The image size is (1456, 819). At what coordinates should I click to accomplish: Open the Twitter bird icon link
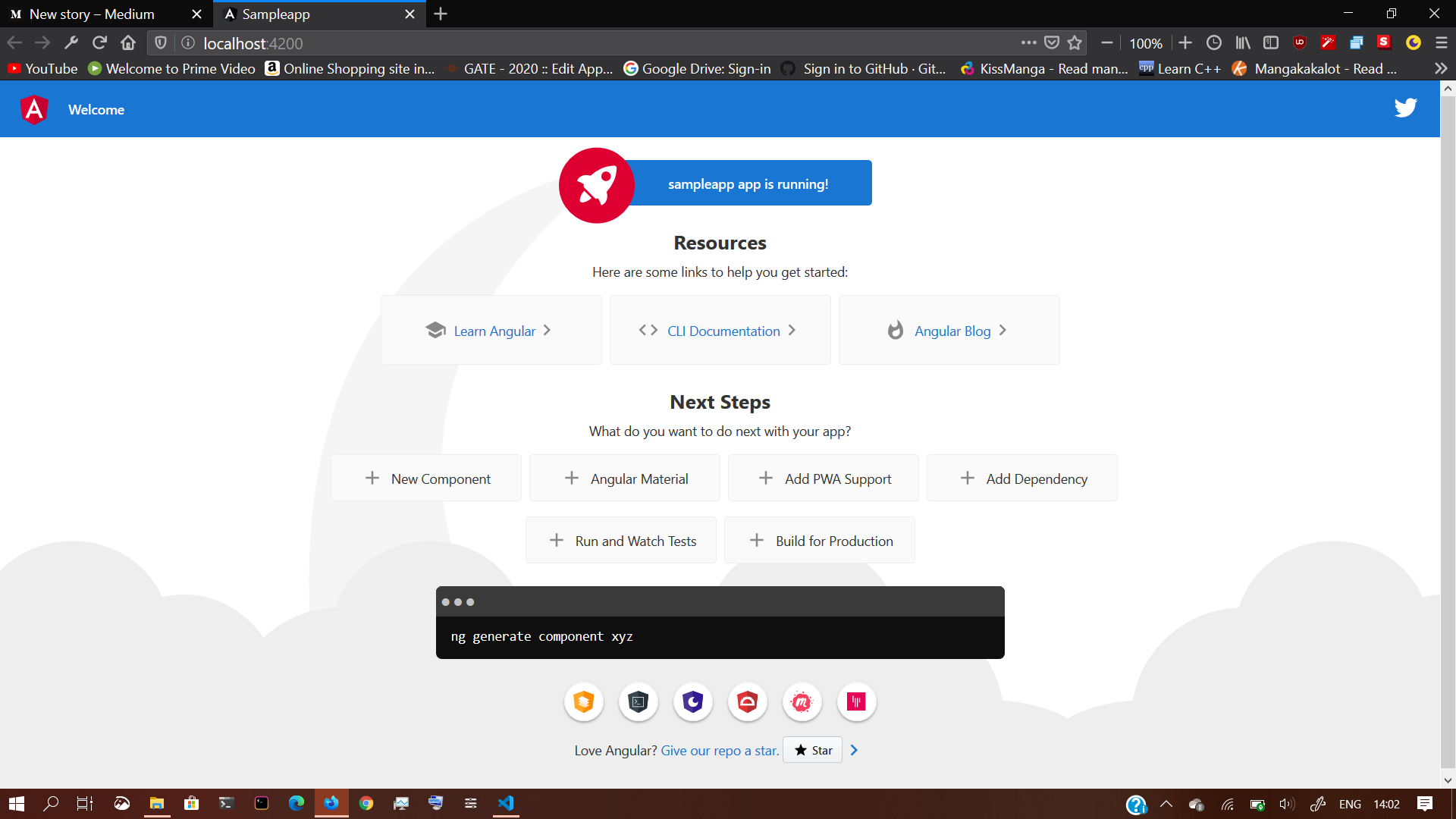[1405, 108]
